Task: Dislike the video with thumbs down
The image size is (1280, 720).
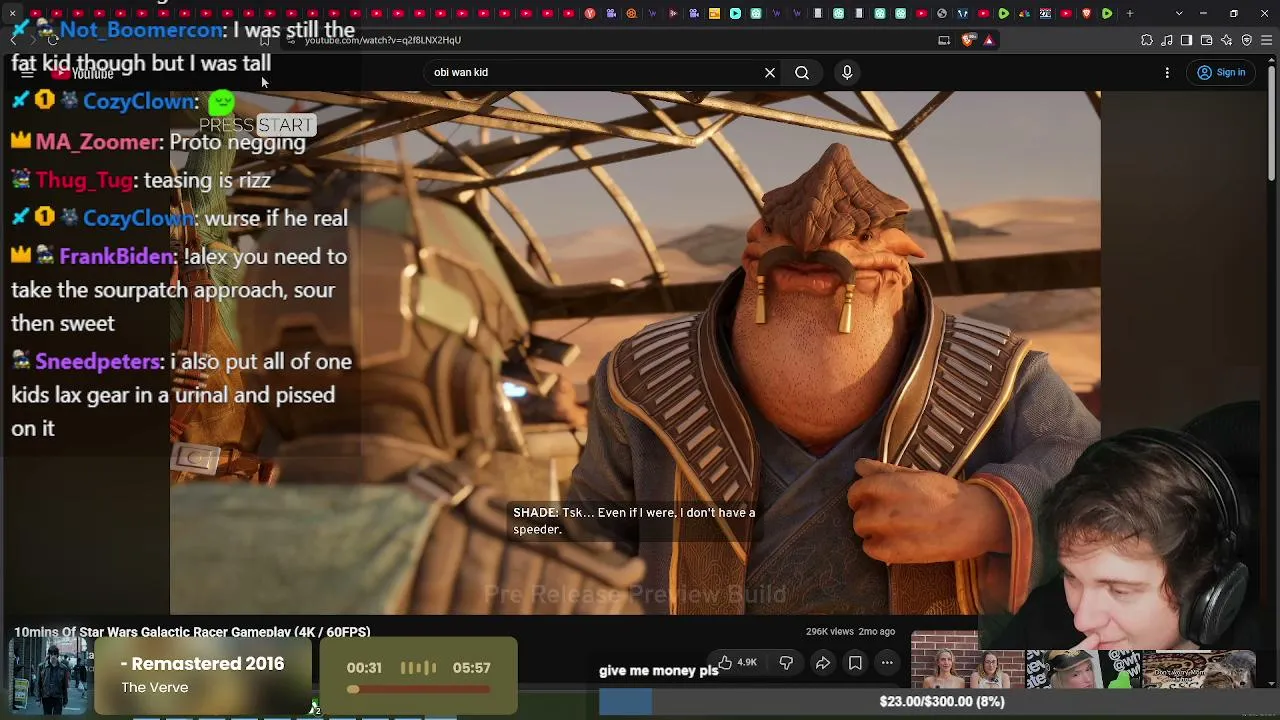Action: point(786,662)
